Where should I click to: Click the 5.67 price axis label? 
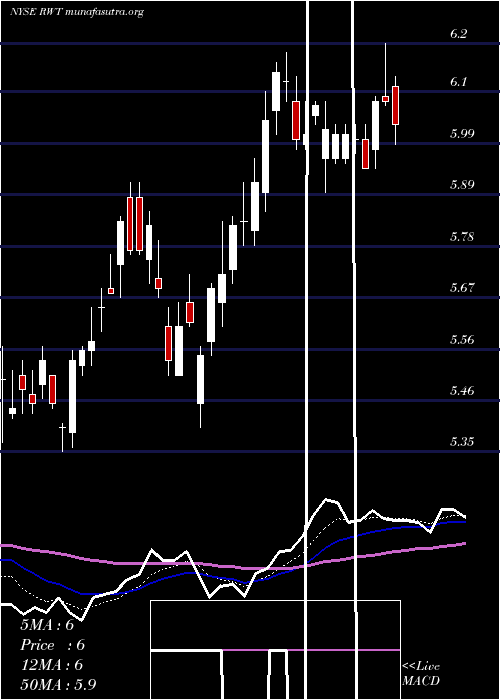461,288
